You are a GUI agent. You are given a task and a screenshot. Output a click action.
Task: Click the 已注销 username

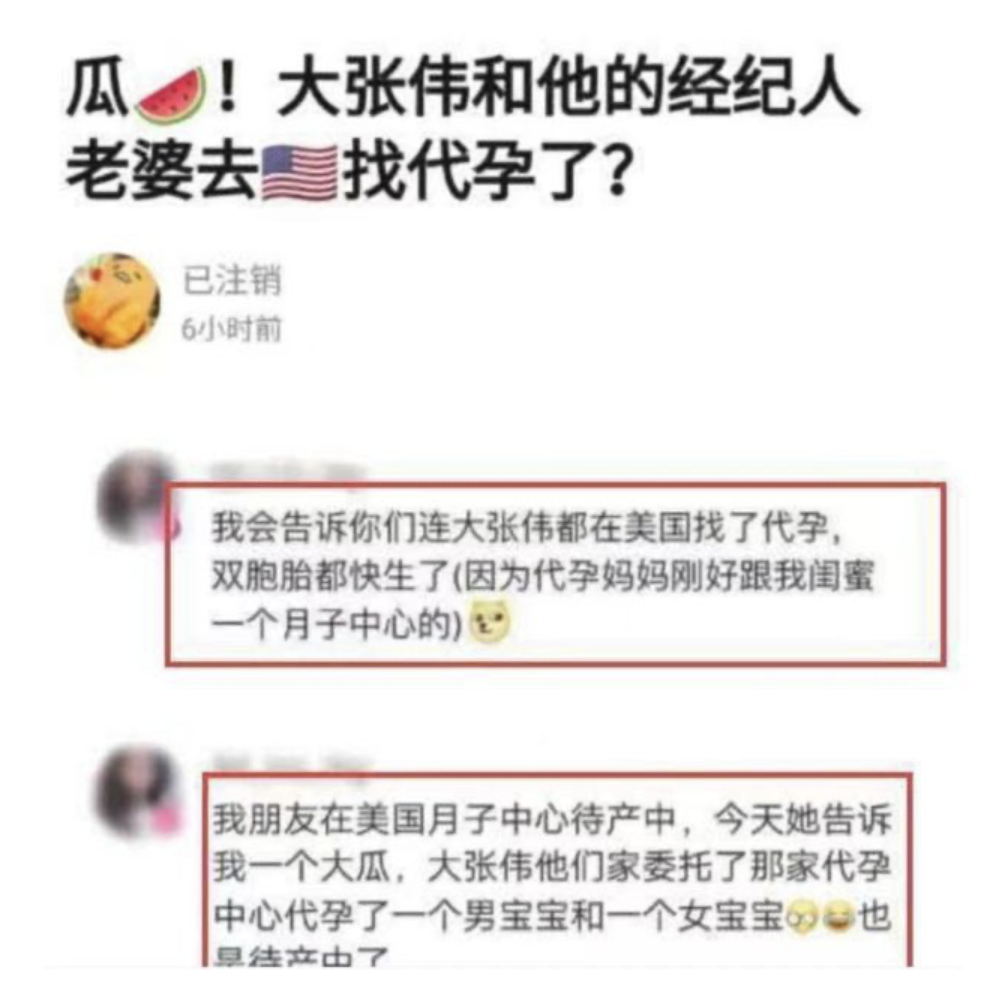click(231, 280)
